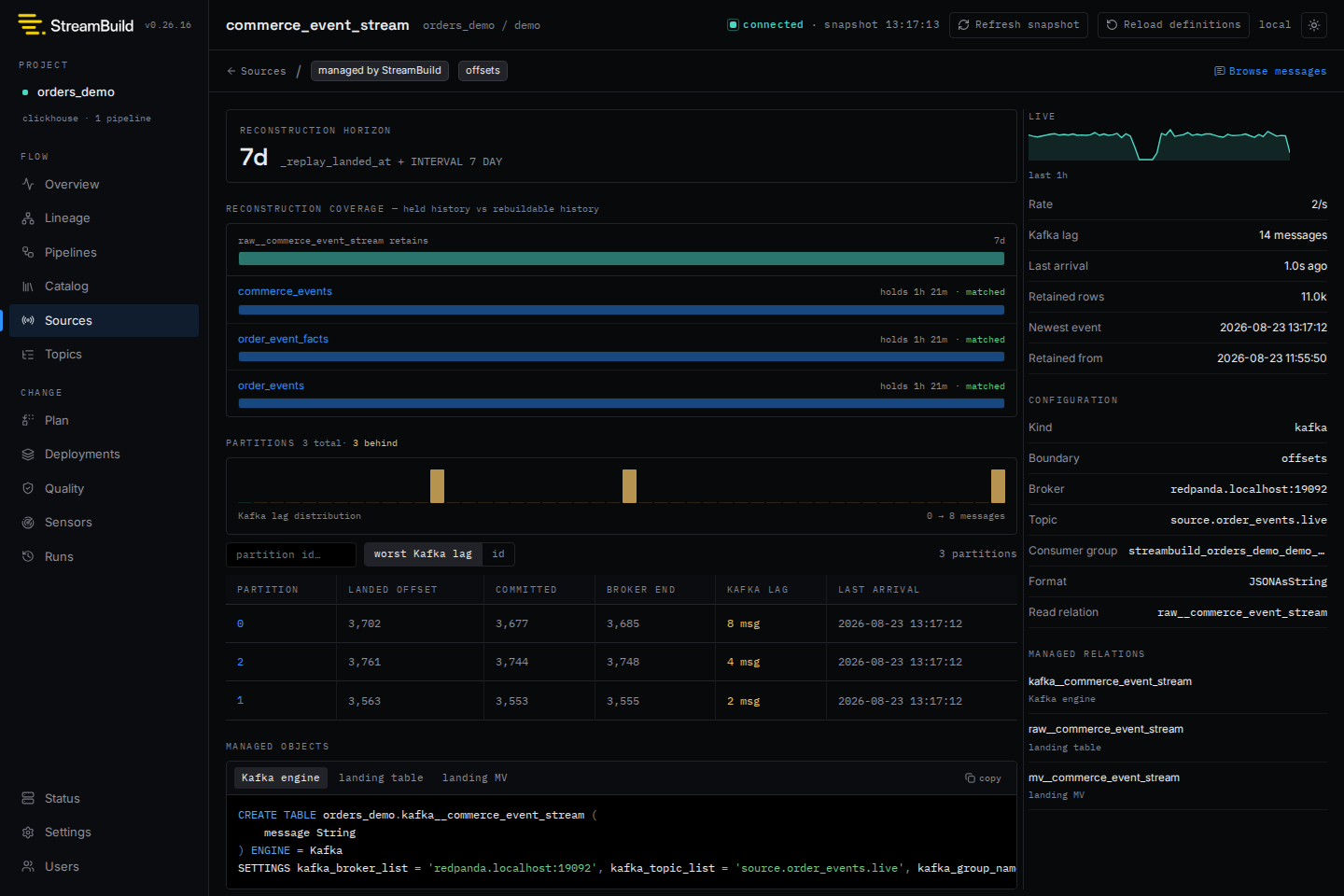Sort partitions by id
Image resolution: width=1344 pixels, height=896 pixels.
click(x=498, y=554)
